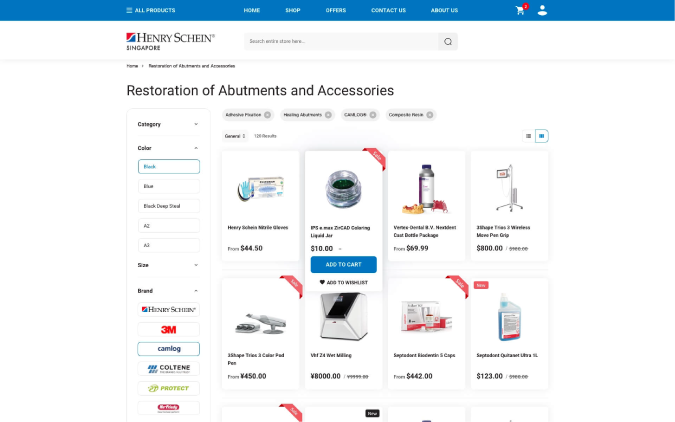Screen dimensions: 675x422
Task: Click the Home breadcrumb link
Action: click(x=132, y=66)
